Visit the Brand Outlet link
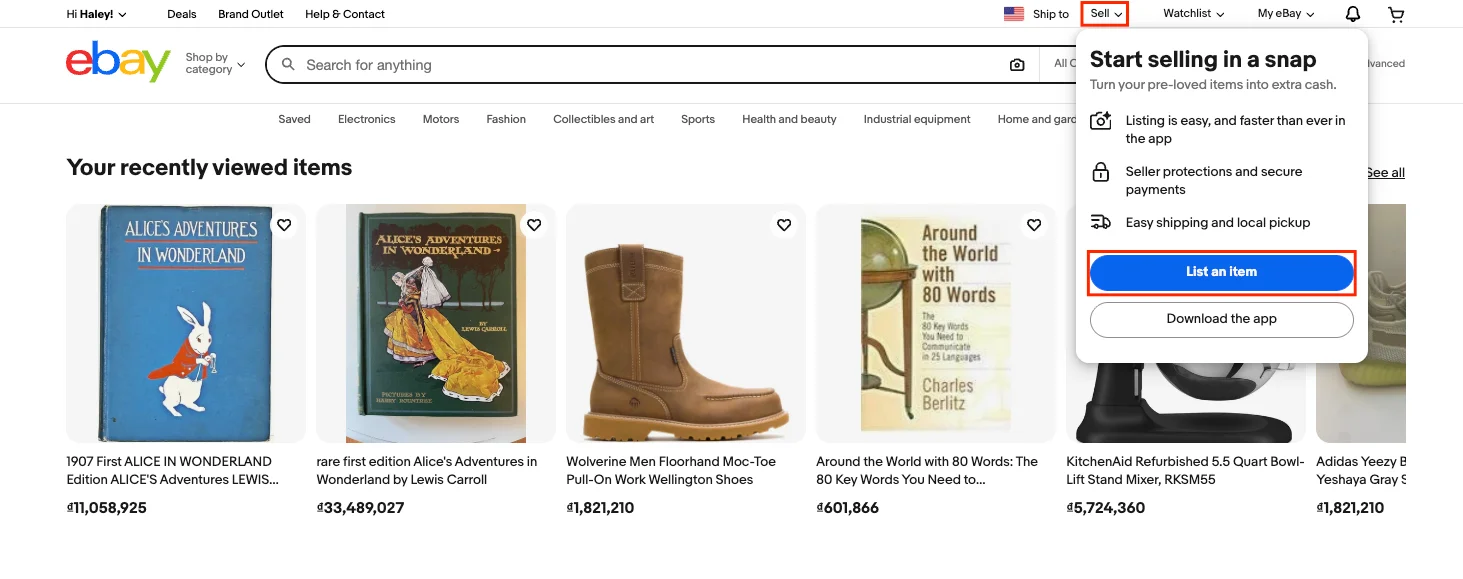Viewport: 1463px width, 579px height. pos(251,14)
